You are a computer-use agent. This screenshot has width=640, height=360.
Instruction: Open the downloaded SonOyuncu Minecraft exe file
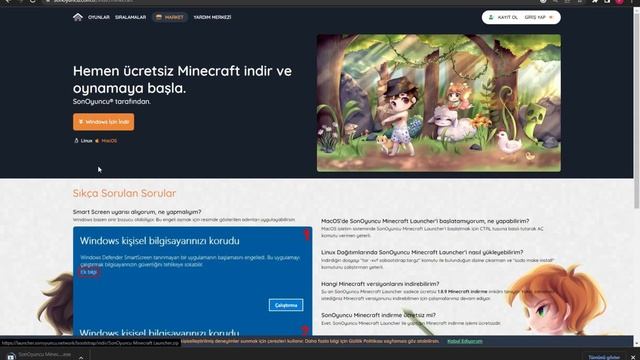point(40,355)
